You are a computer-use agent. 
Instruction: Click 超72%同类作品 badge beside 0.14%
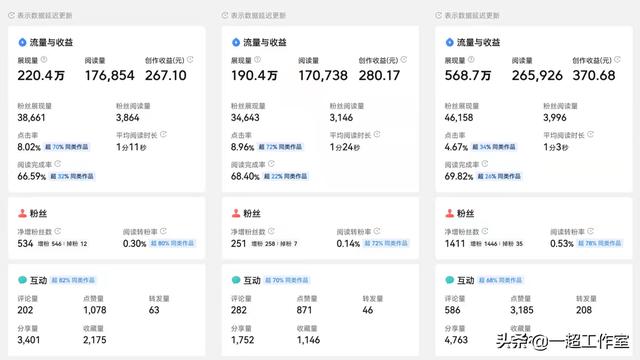(x=386, y=243)
